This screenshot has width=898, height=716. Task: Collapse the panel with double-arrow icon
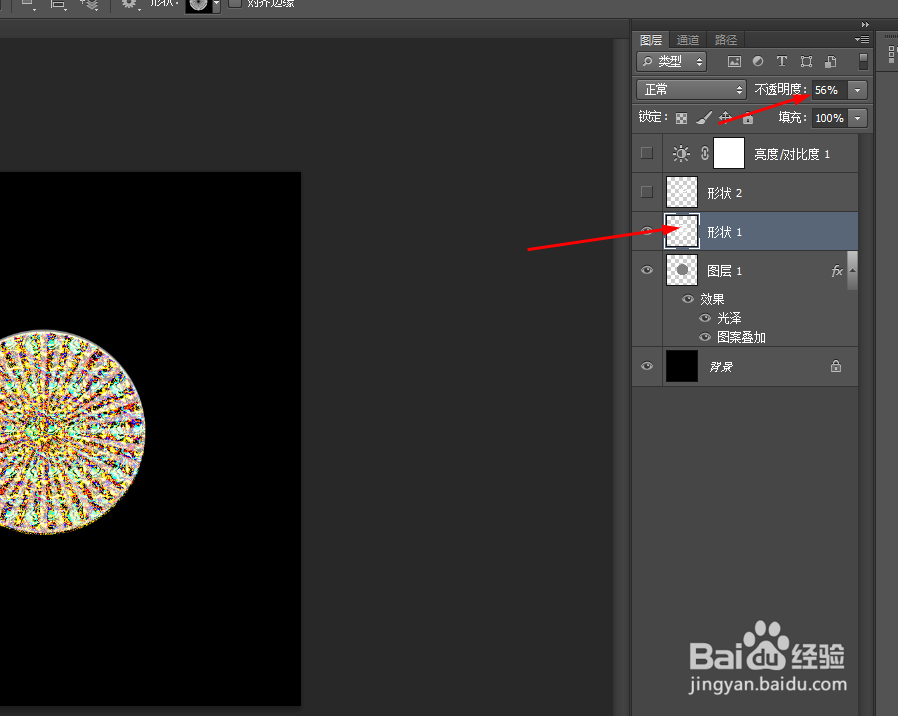tap(865, 25)
